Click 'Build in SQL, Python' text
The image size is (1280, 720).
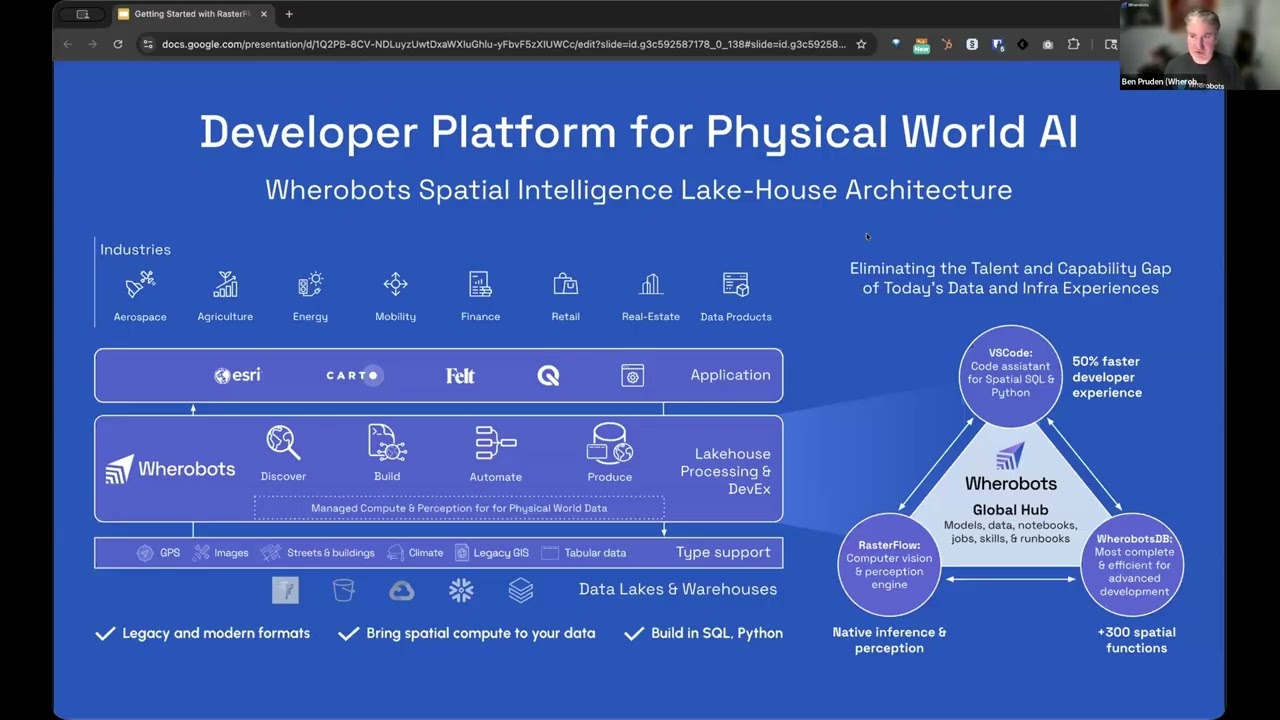[717, 633]
